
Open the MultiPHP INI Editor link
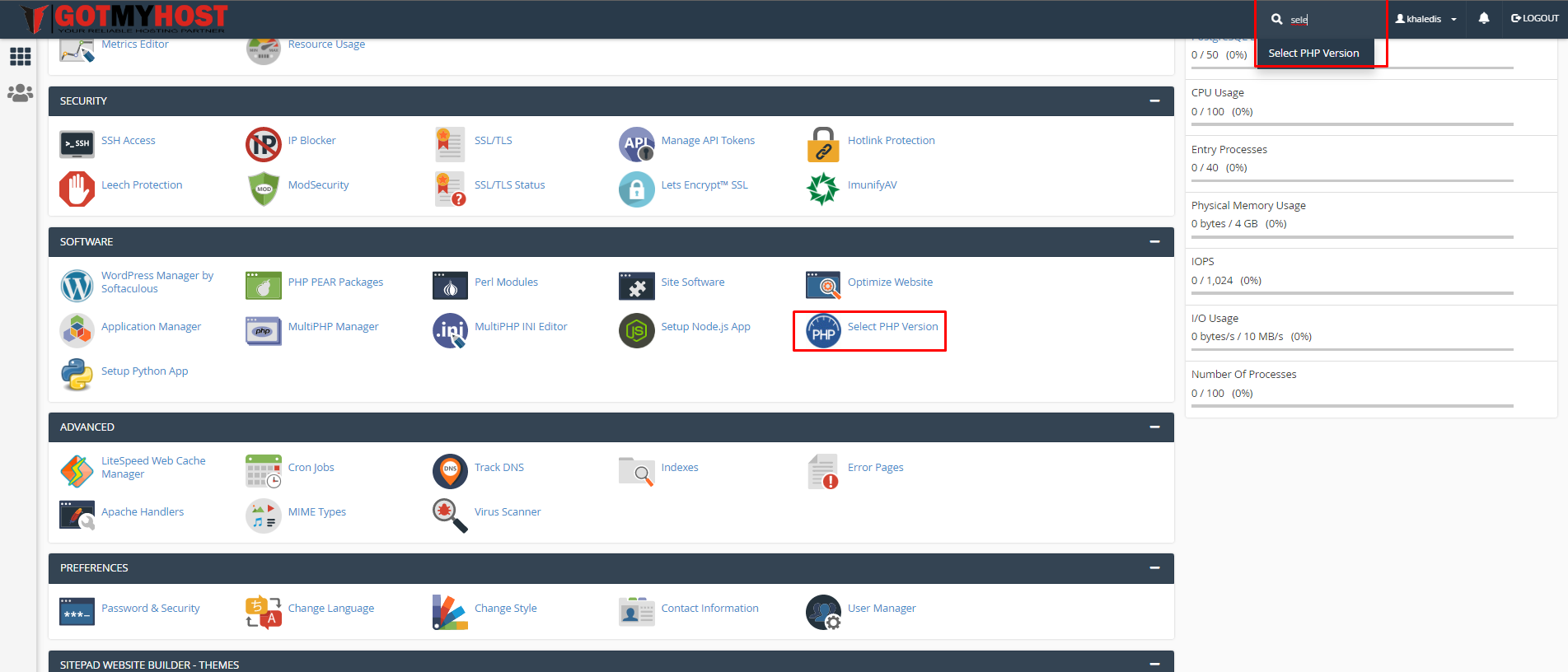click(x=521, y=327)
